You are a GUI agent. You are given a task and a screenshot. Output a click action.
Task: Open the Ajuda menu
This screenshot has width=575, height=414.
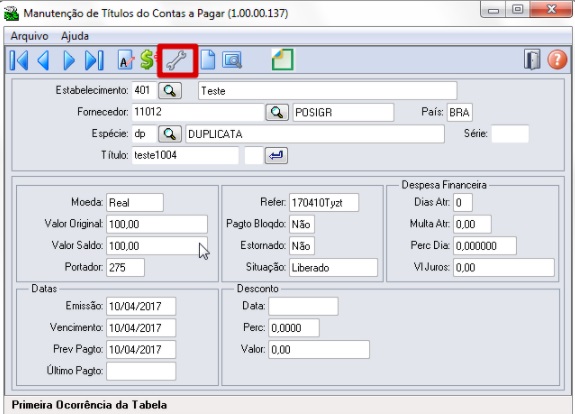point(75,36)
